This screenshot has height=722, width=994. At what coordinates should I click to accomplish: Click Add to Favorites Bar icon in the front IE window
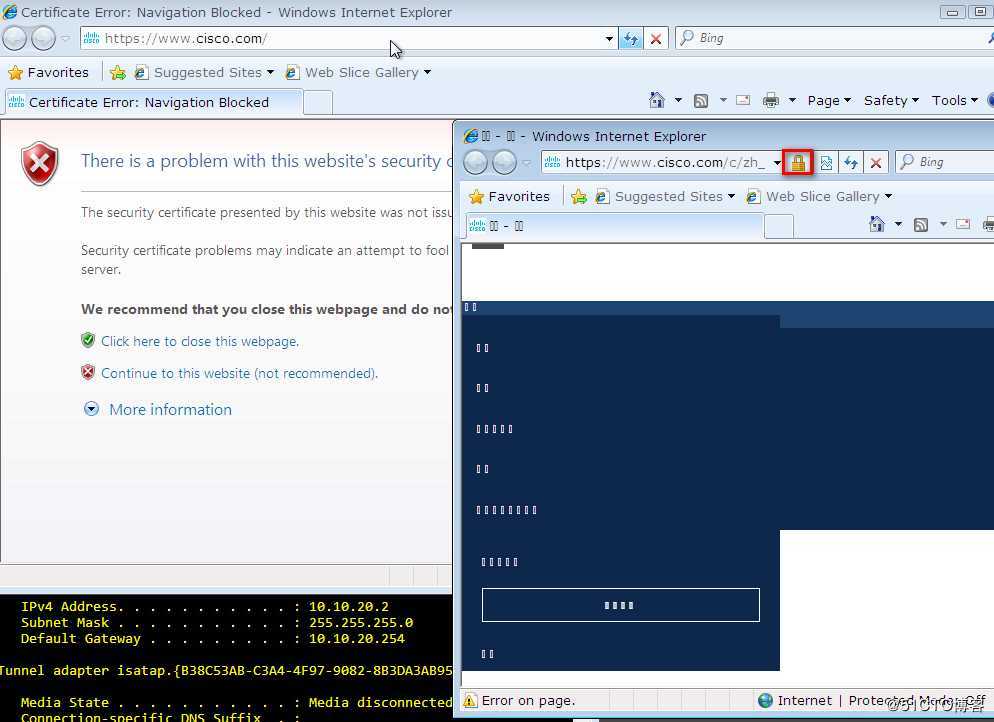click(578, 197)
